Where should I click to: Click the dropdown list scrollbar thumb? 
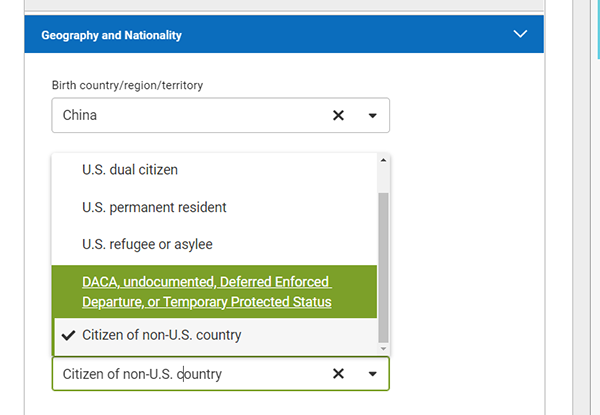pos(383,268)
